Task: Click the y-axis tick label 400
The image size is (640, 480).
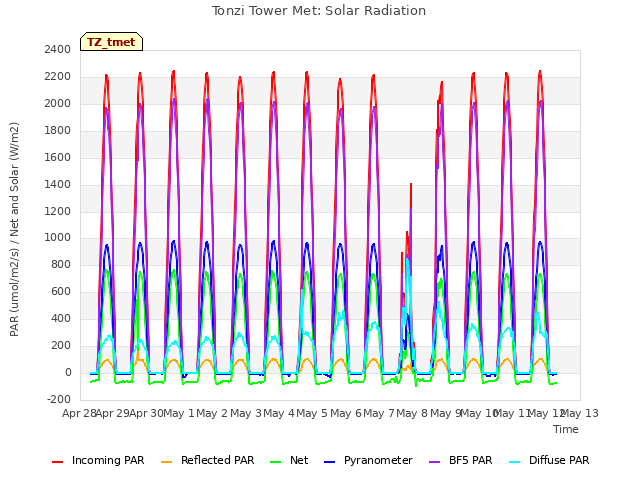Action: coord(61,318)
